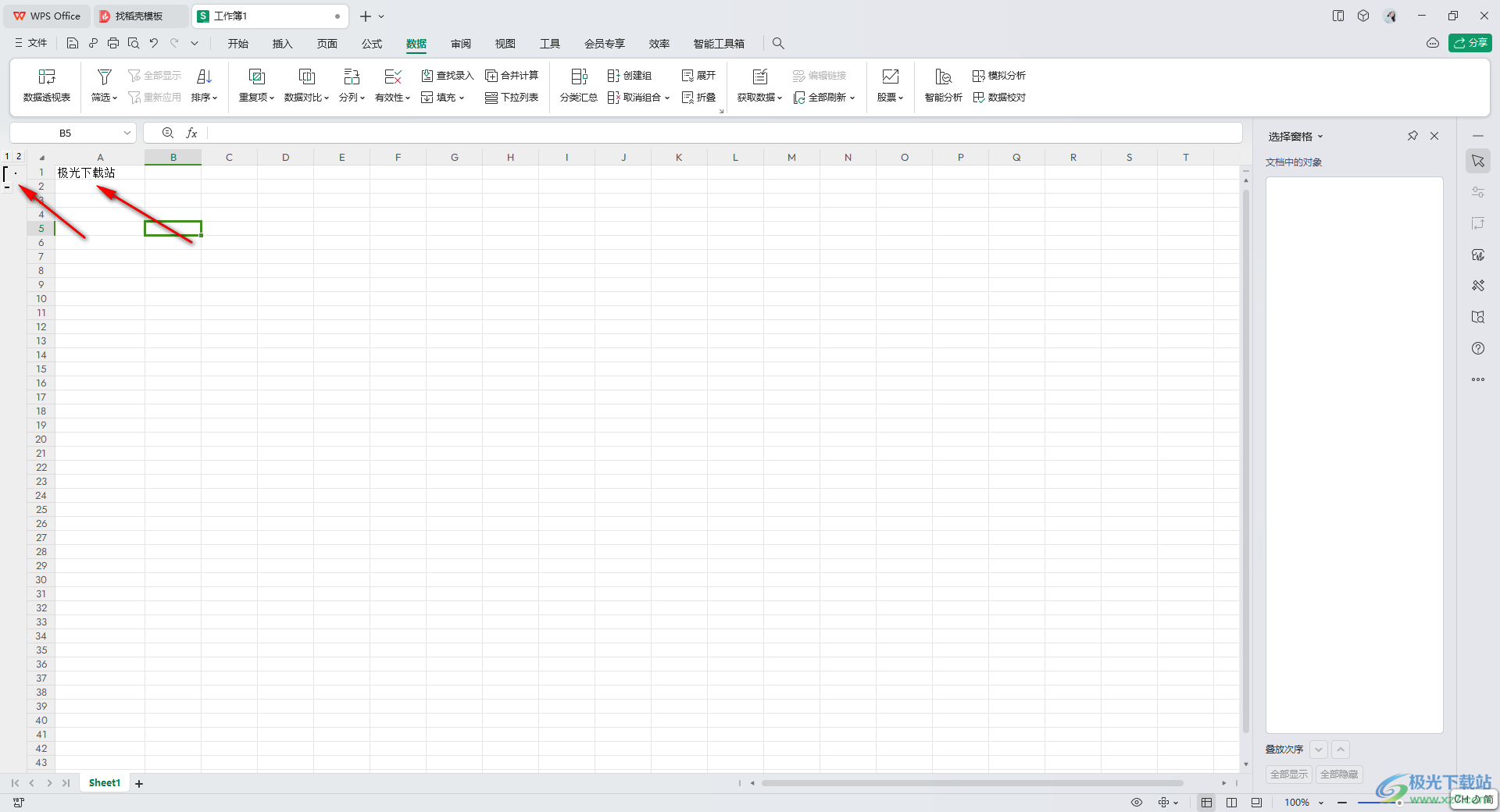1500x812 pixels.
Task: Expand quick access toolbar customize arrow
Action: click(195, 44)
